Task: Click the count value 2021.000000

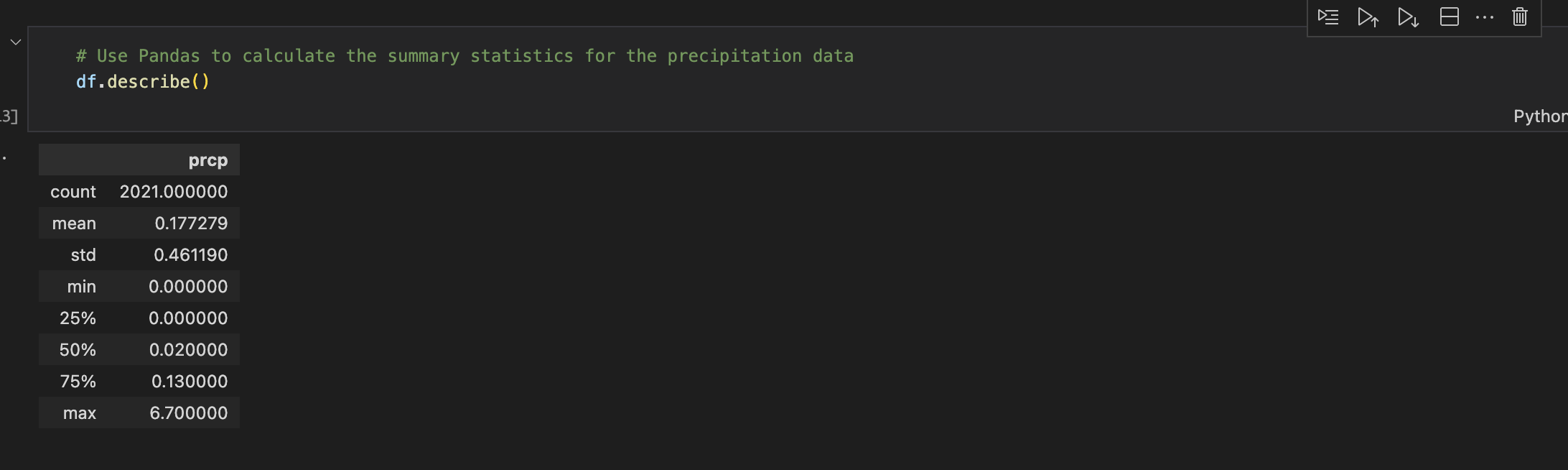Action: click(x=174, y=191)
